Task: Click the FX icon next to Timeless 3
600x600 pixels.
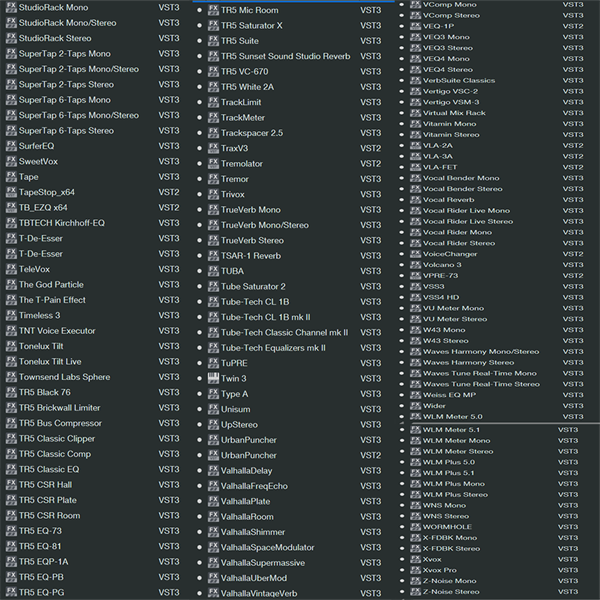Action: pyautogui.click(x=11, y=315)
